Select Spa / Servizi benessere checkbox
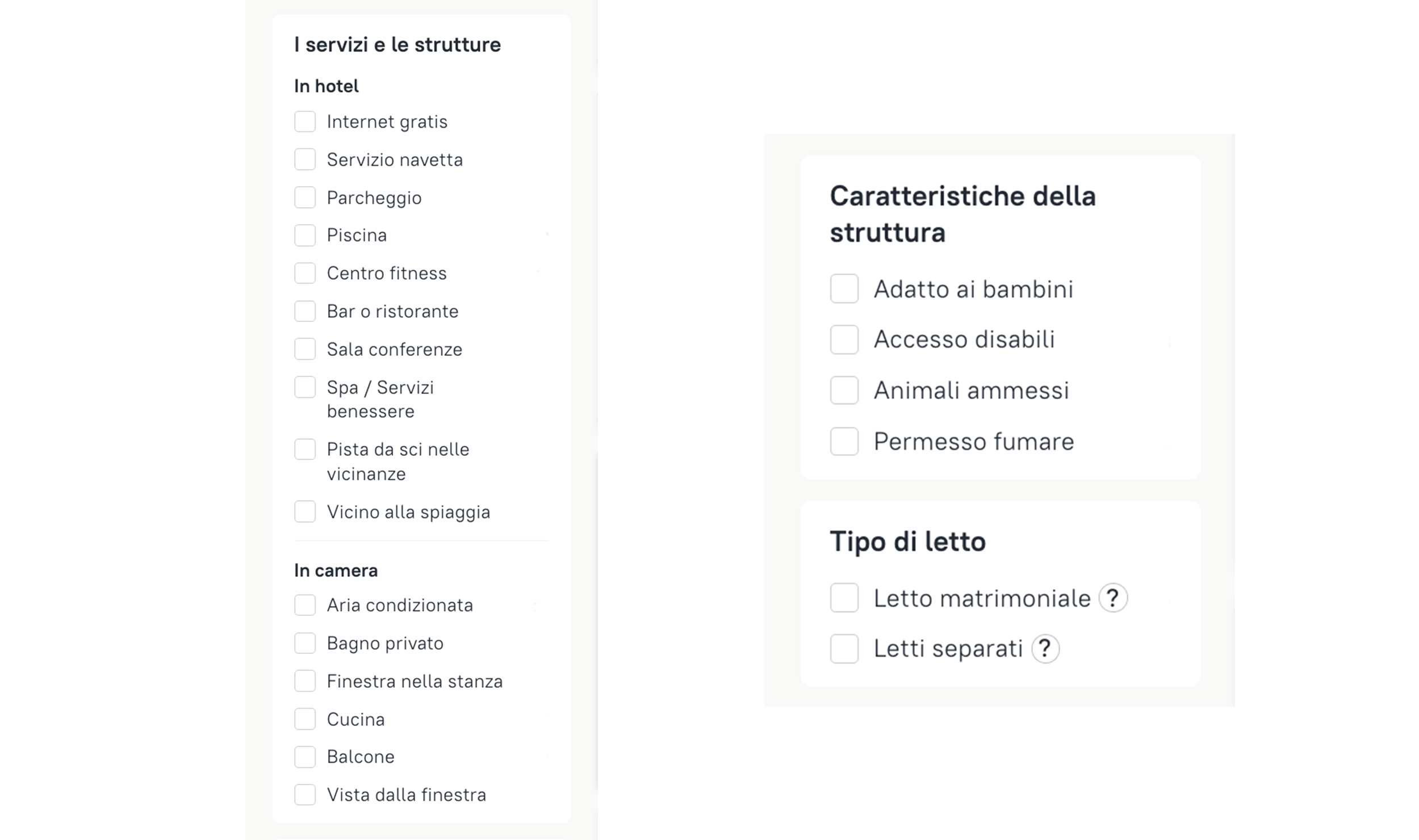This screenshot has height=840, width=1419. (305, 387)
